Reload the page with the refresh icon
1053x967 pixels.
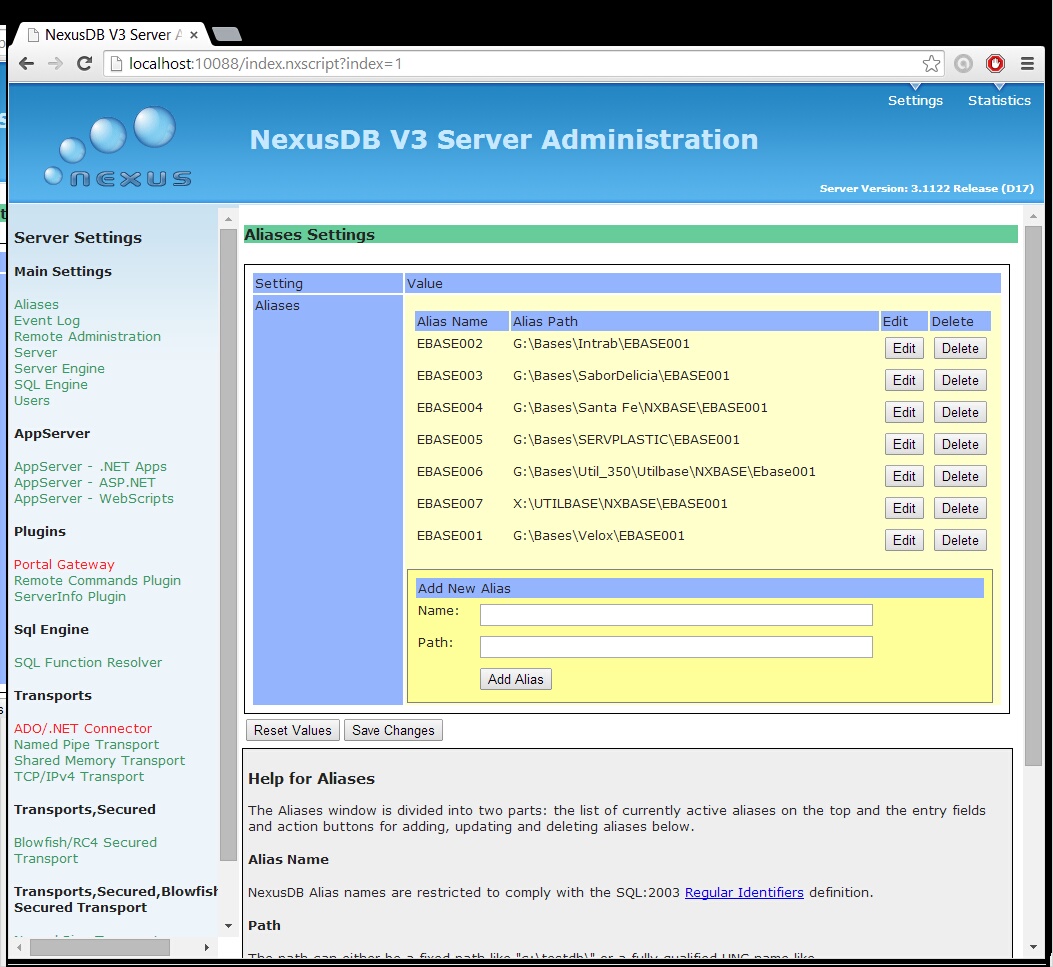(x=85, y=64)
